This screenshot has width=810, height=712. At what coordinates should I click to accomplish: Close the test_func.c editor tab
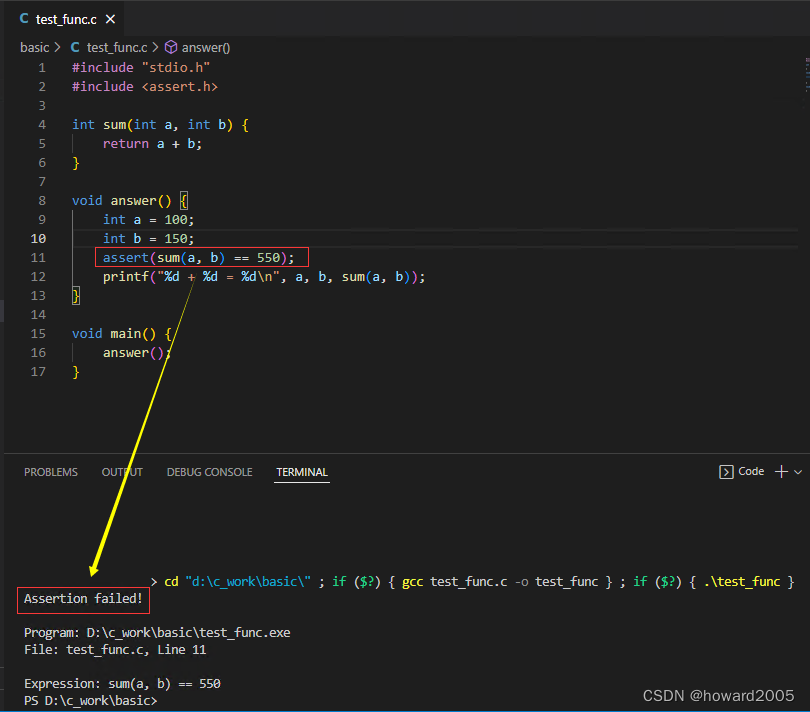pos(110,19)
